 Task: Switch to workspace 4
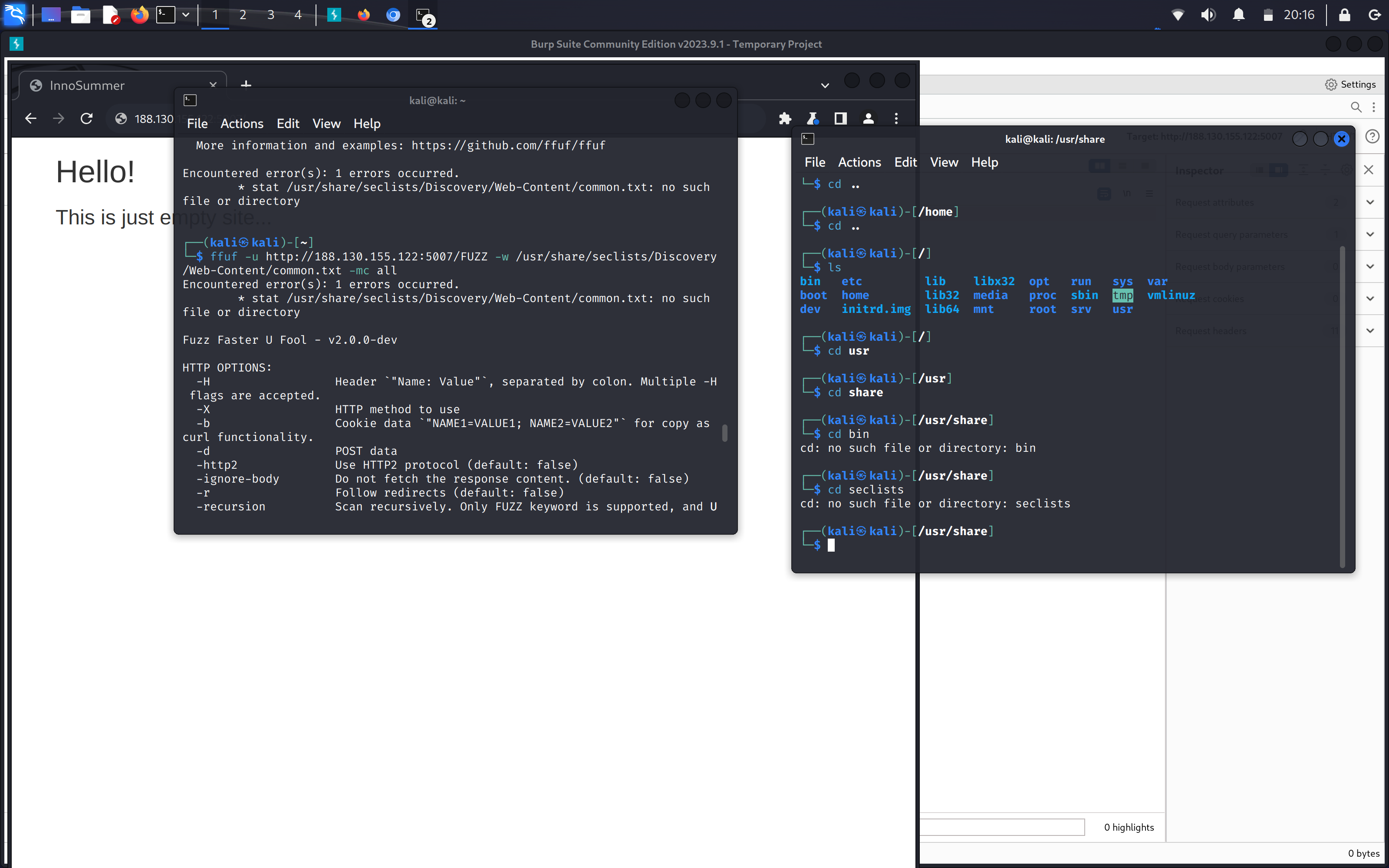[x=298, y=15]
